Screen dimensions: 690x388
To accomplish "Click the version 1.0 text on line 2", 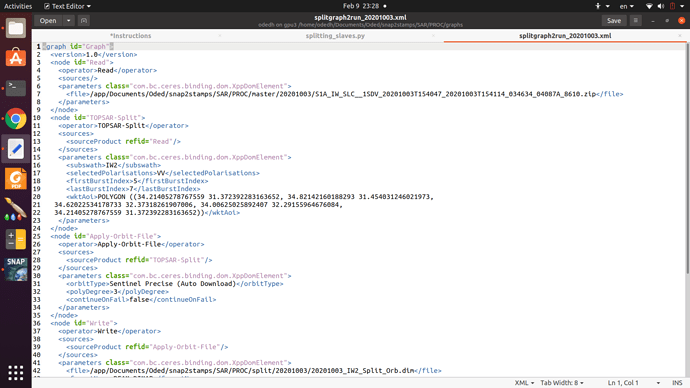I will [x=92, y=55].
